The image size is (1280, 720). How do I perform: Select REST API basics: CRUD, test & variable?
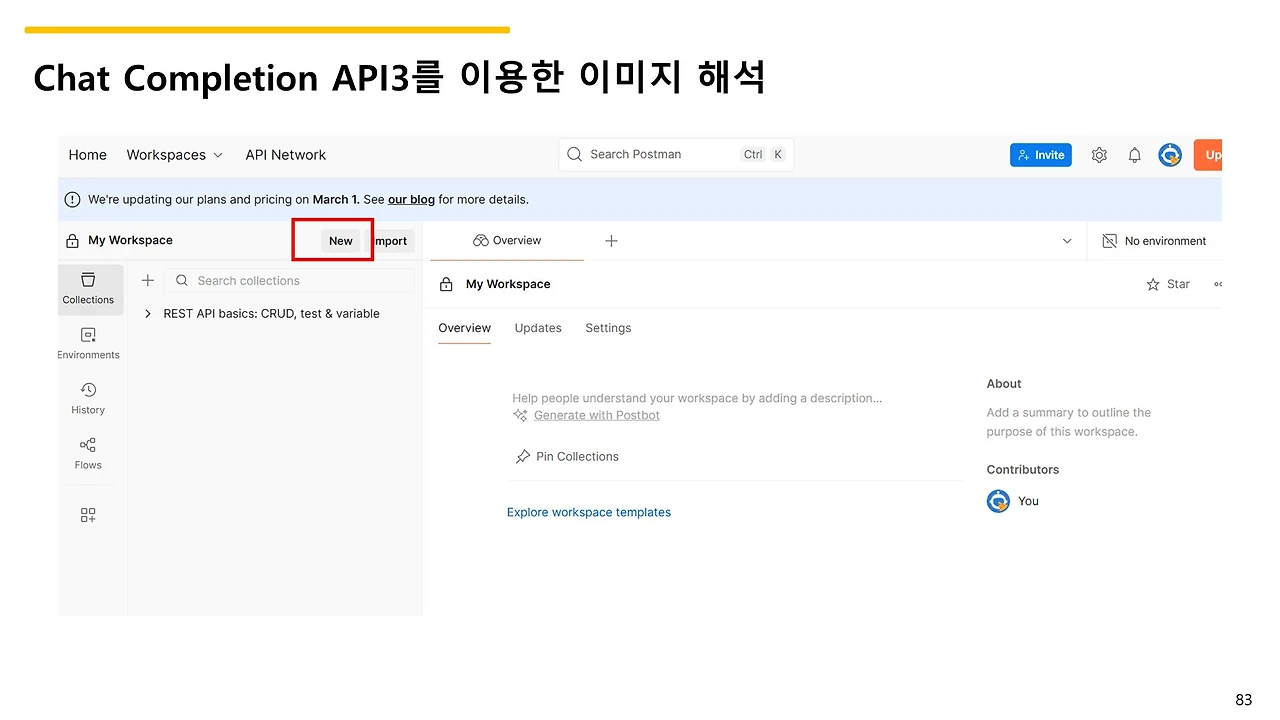272,314
